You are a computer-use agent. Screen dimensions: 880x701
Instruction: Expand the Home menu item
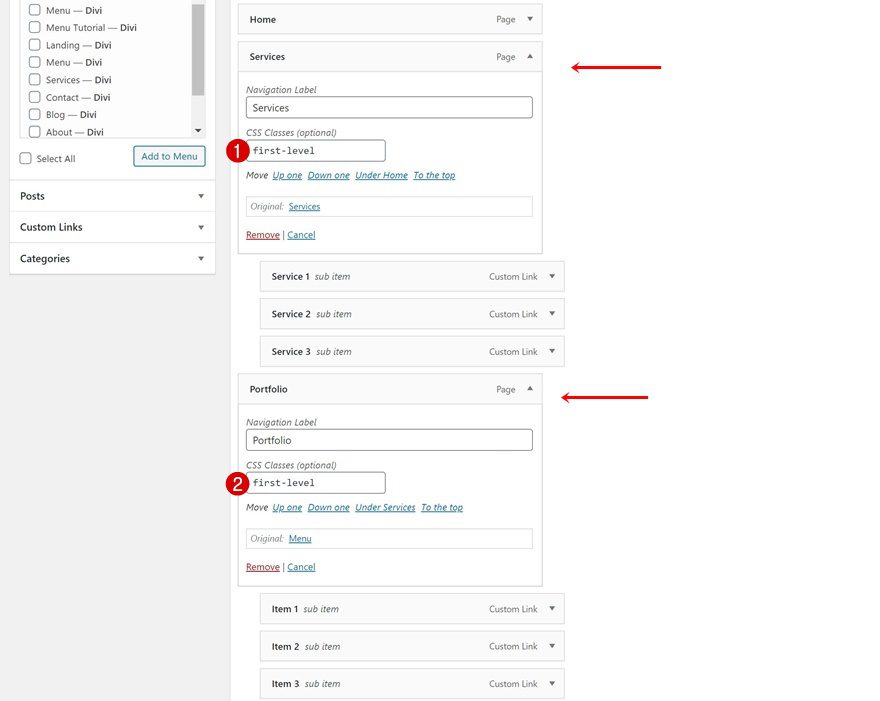tap(528, 19)
